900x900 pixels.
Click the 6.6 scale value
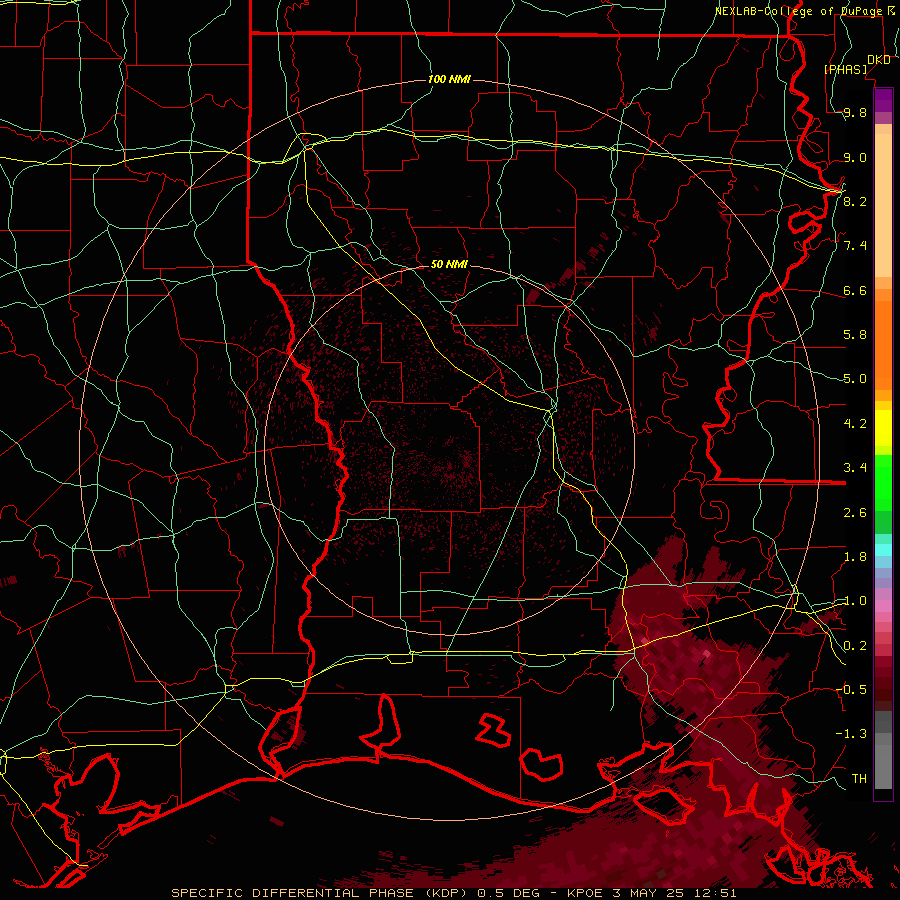[855, 290]
